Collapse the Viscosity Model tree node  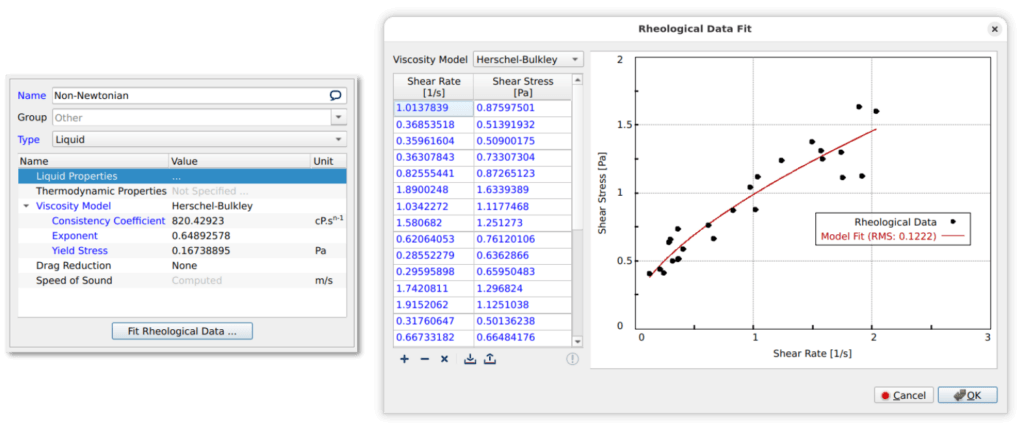click(25, 206)
